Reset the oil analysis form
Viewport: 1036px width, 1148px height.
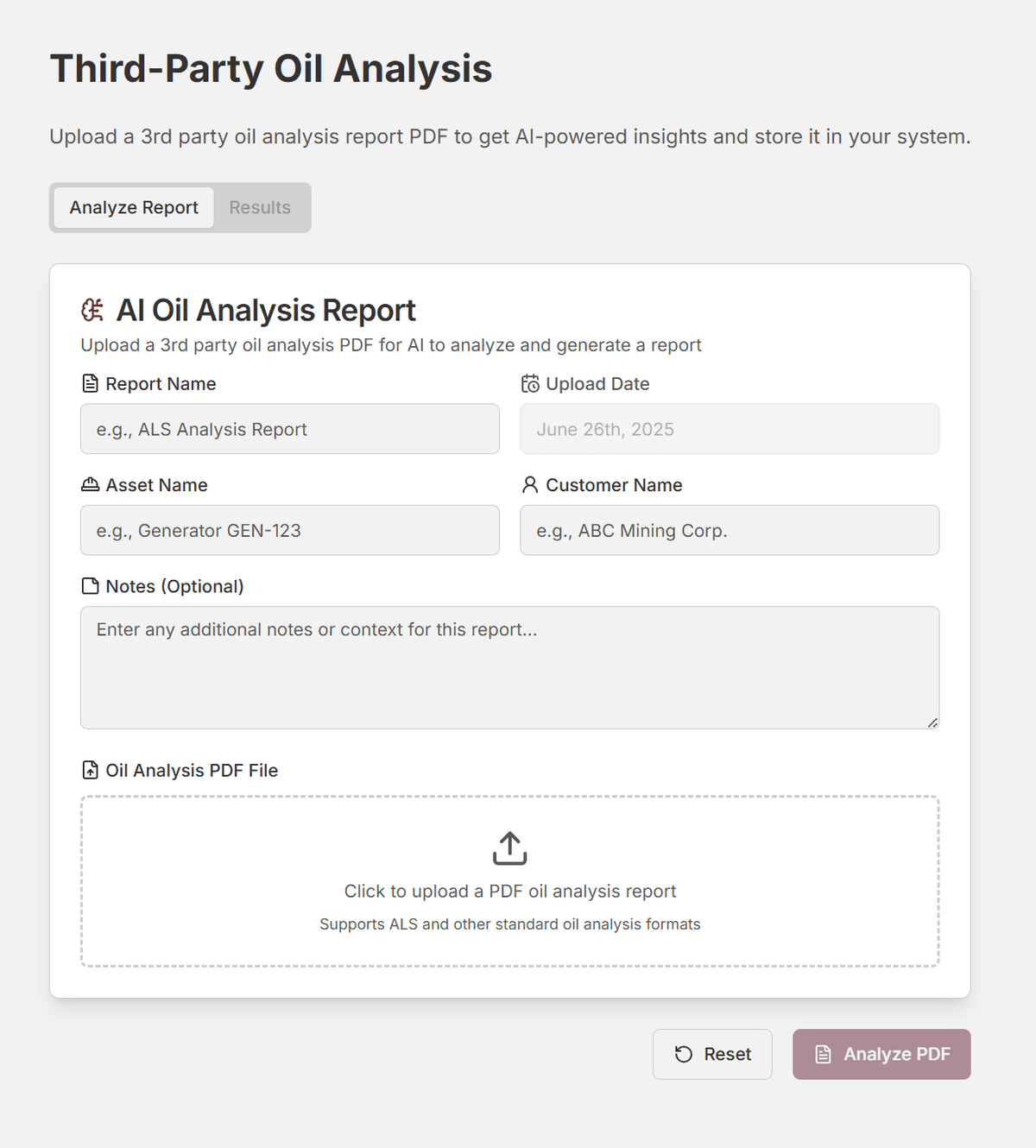[x=712, y=1054]
